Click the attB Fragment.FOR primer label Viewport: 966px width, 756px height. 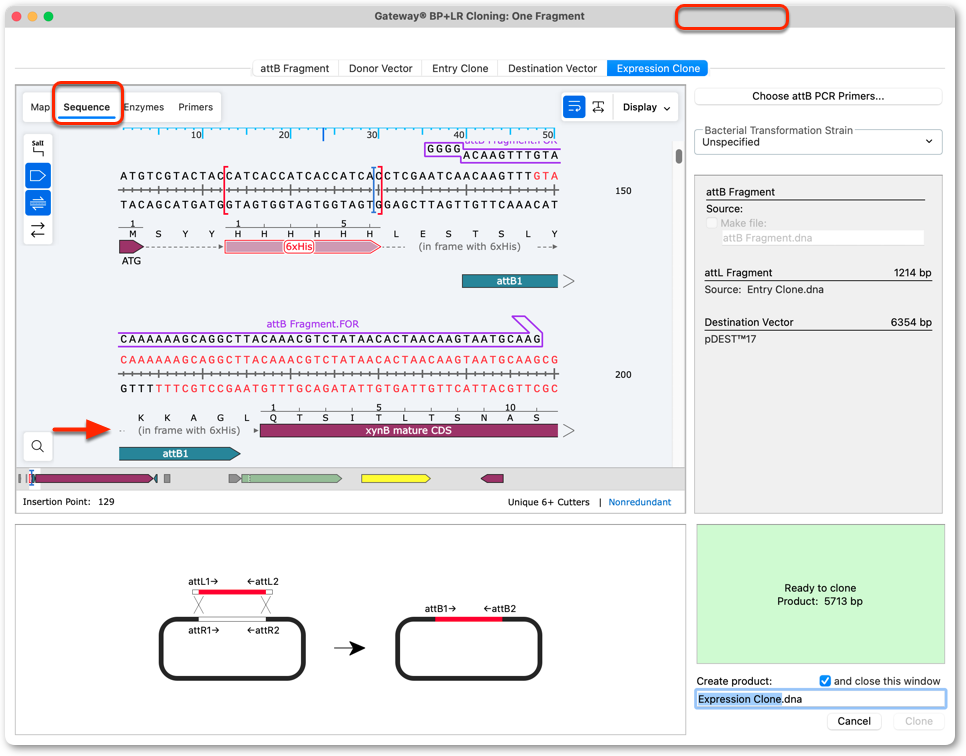coord(312,324)
